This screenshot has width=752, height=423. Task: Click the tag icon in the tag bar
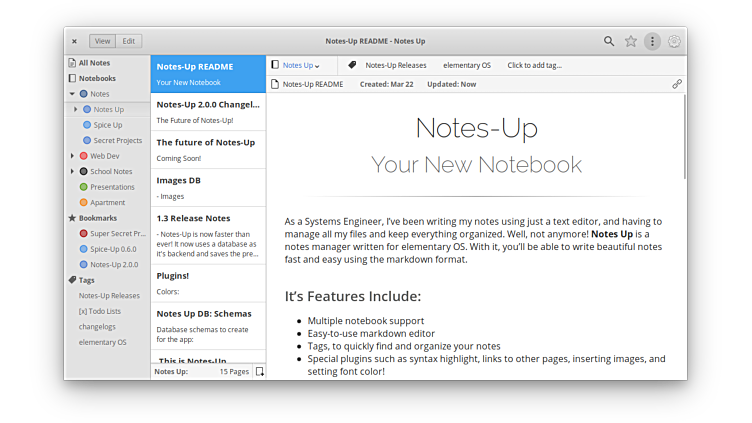point(352,65)
